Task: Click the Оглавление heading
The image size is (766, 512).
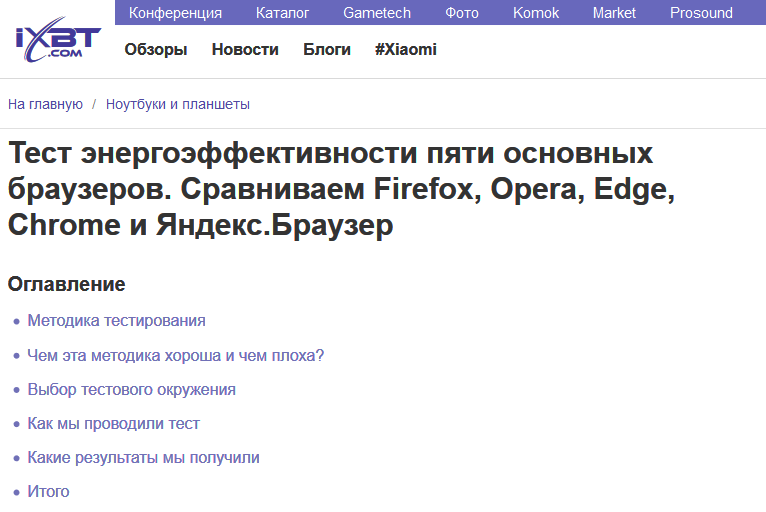Action: 66,284
